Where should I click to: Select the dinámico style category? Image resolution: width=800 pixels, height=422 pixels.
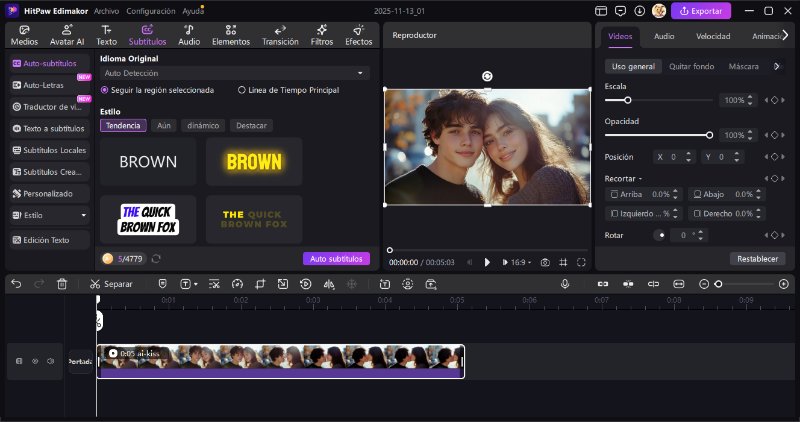[203, 126]
